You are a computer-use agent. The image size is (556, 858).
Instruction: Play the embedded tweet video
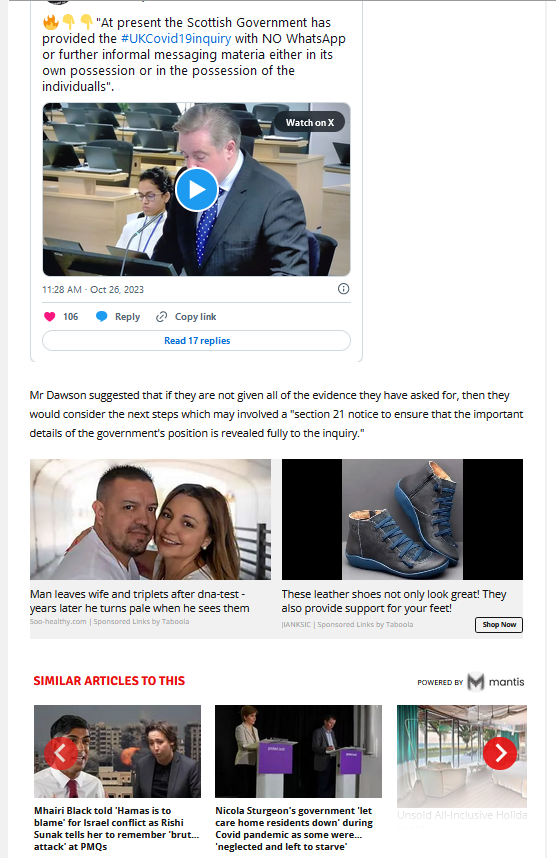point(197,189)
